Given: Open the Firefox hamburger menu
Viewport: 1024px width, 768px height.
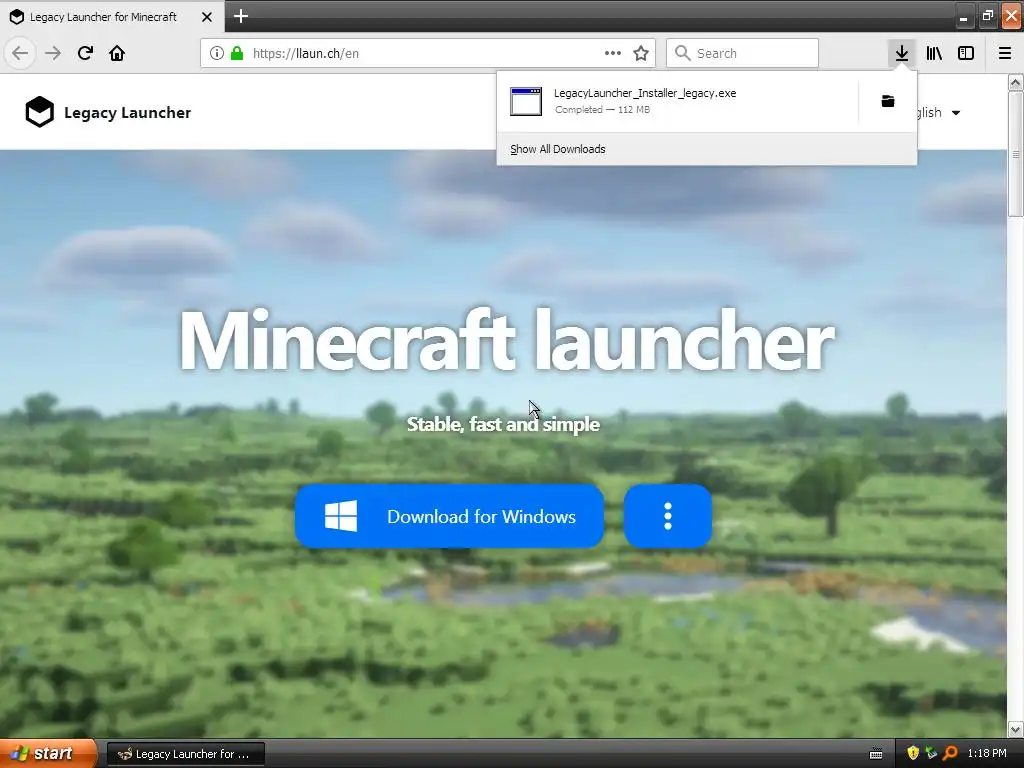Looking at the screenshot, I should (1004, 53).
